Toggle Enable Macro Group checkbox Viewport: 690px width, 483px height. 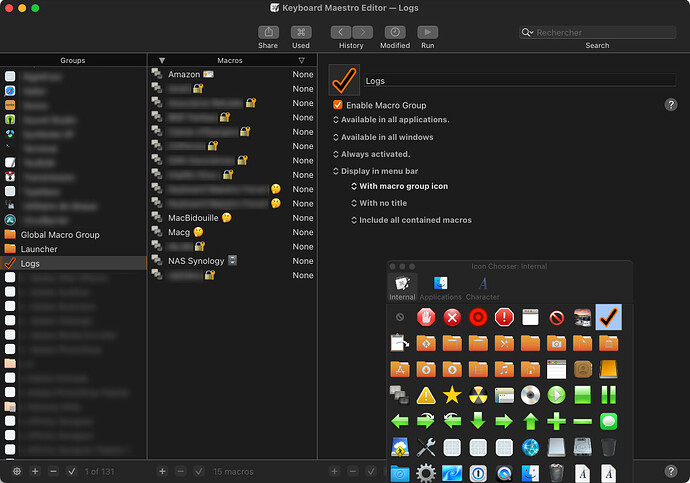338,105
